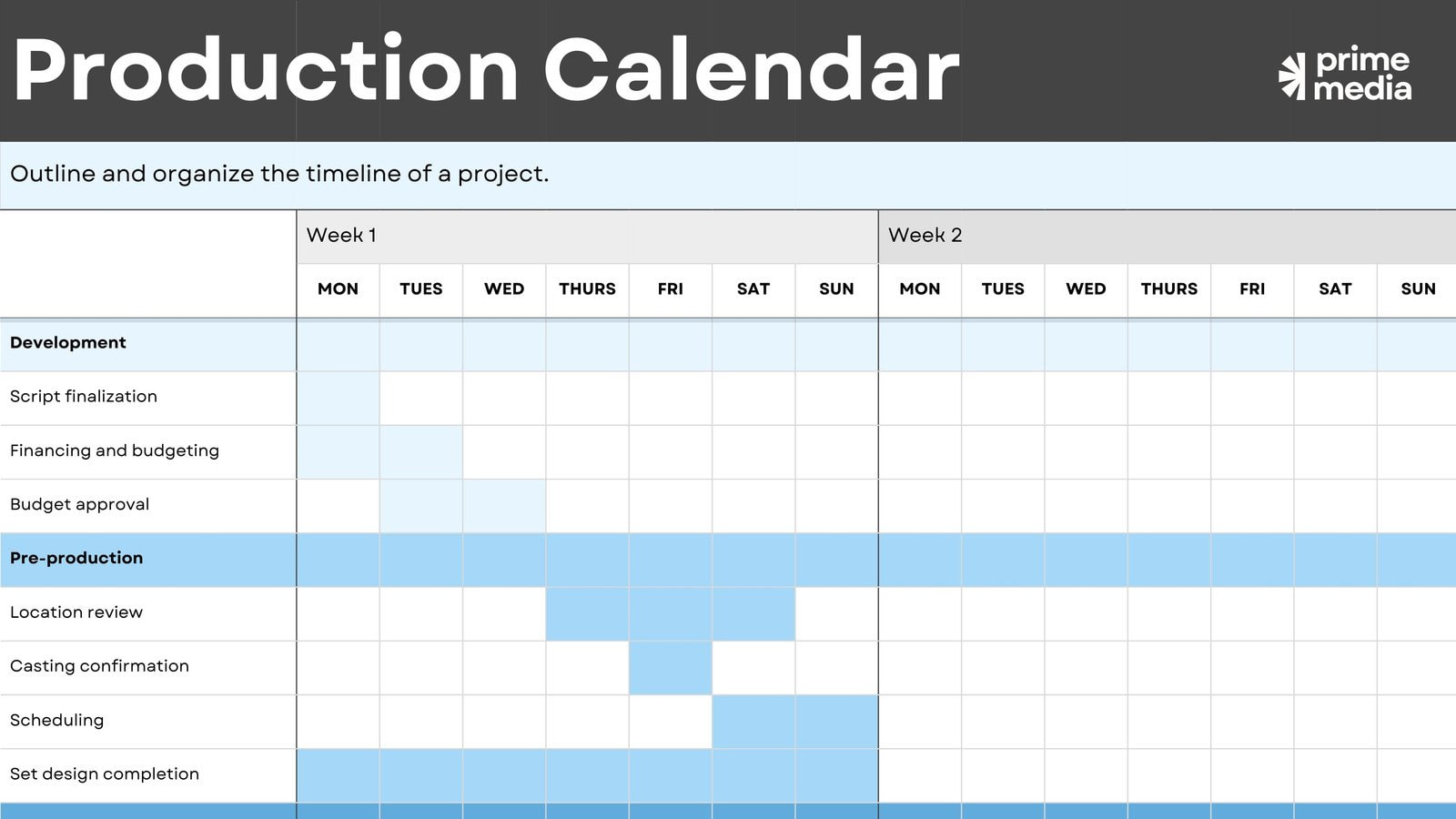
Task: Click the Week 1 header cell
Action: 587,237
